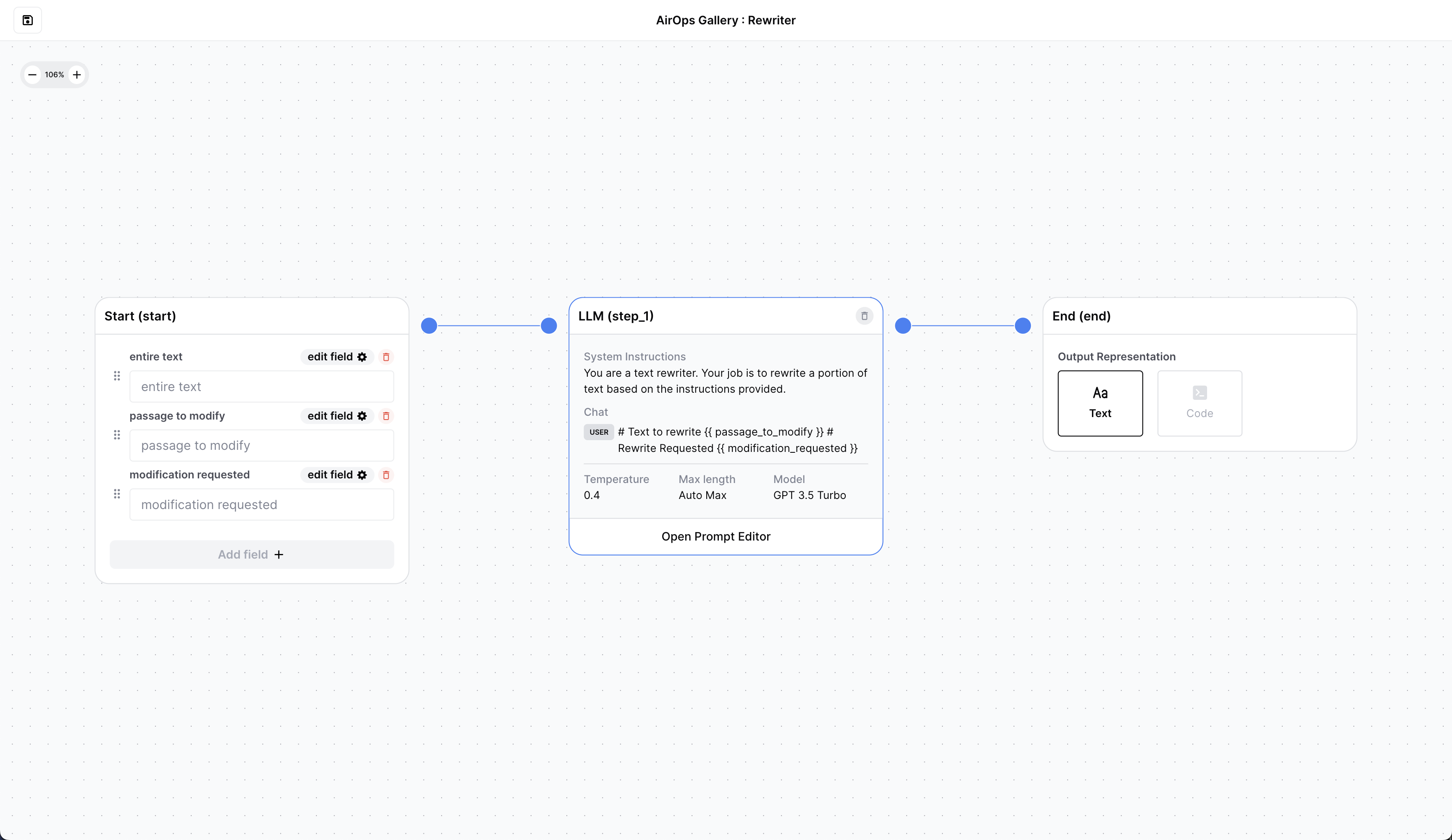Delete the entire text field

pyautogui.click(x=386, y=357)
